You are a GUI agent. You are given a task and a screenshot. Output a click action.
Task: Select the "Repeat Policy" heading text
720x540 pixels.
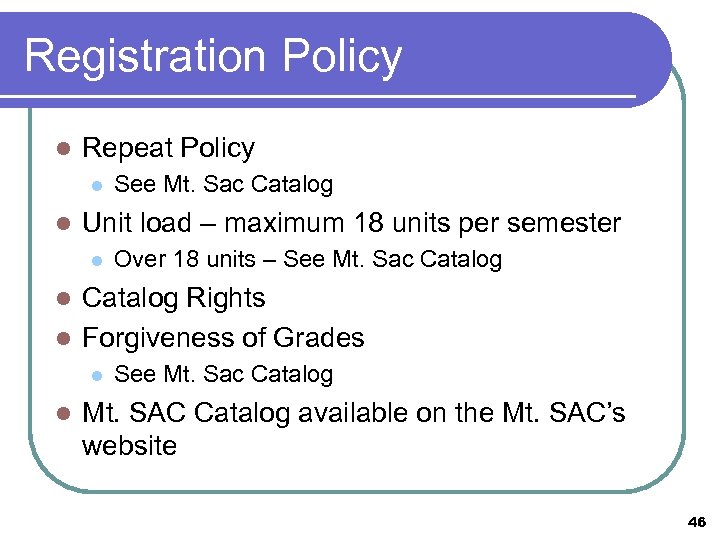click(168, 148)
